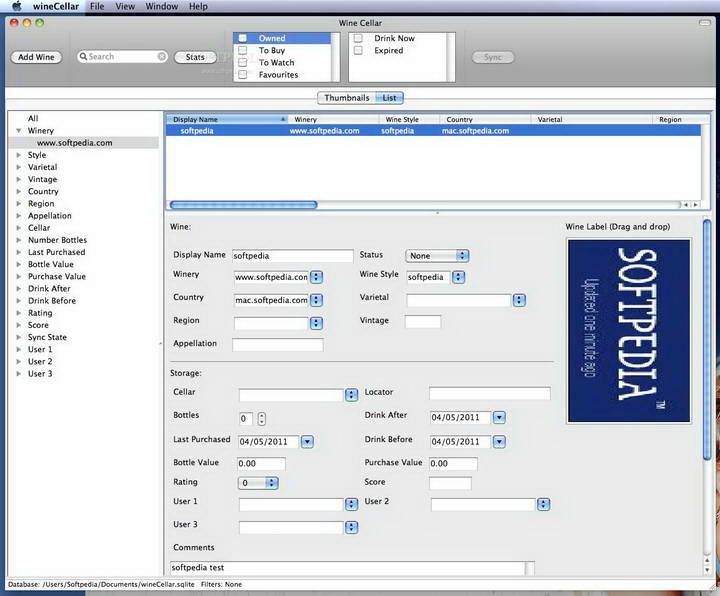This screenshot has height=596, width=720.
Task: Expand the Style tree node
Action: [19, 155]
